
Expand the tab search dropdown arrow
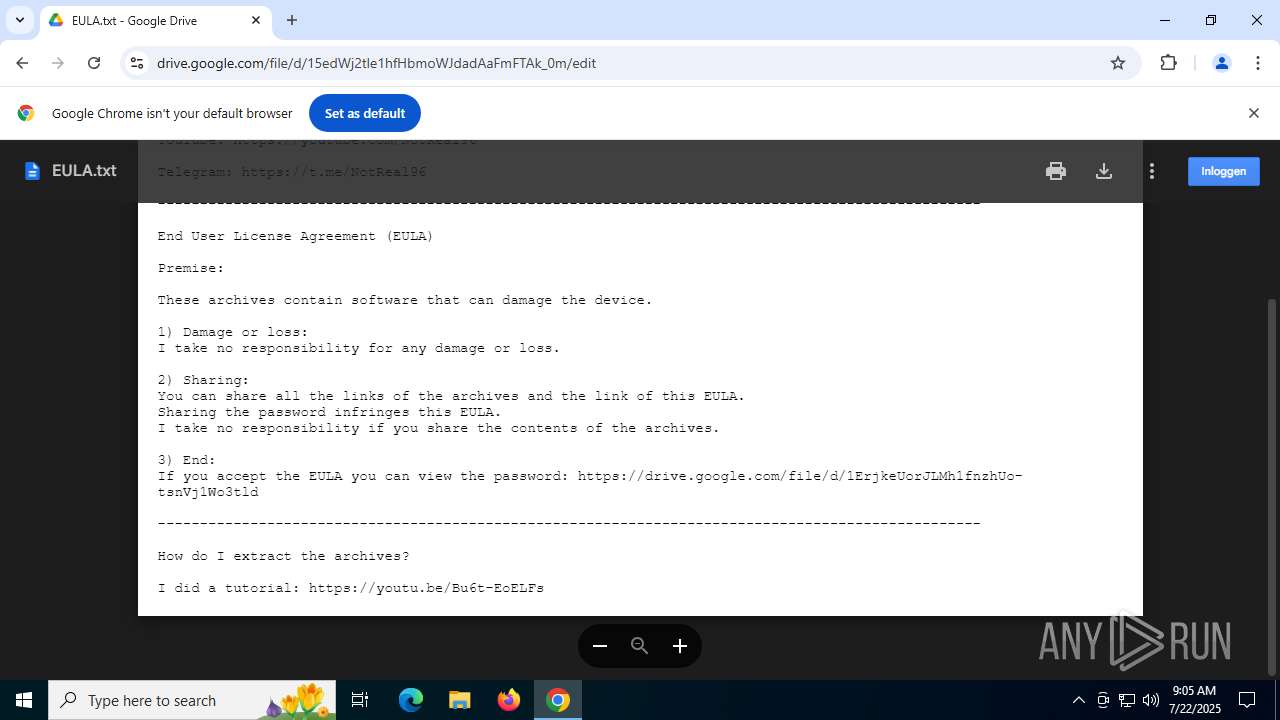pos(19,20)
